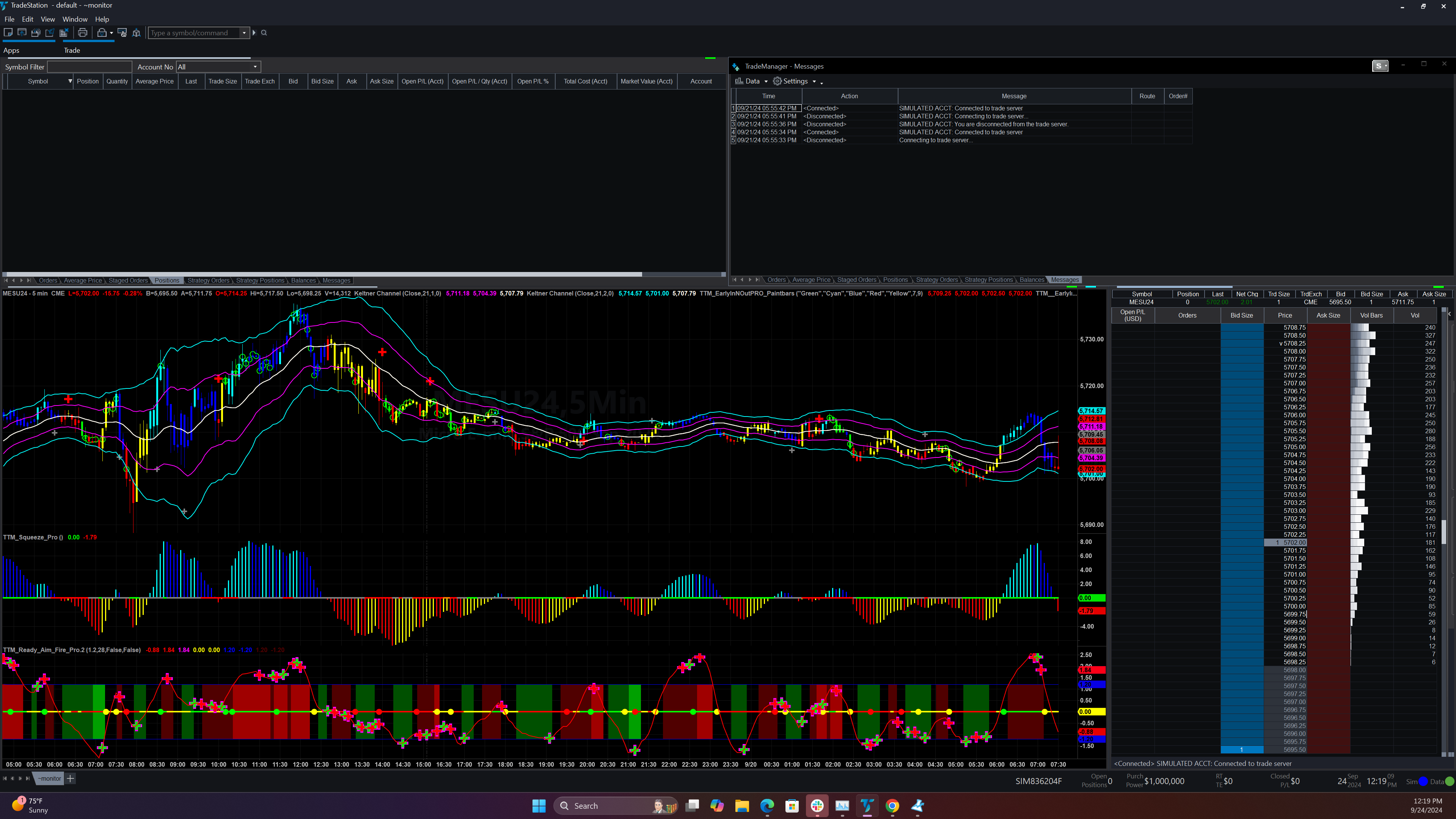1456x819 pixels.
Task: Click the network cube icon in toolbar
Action: (136, 33)
